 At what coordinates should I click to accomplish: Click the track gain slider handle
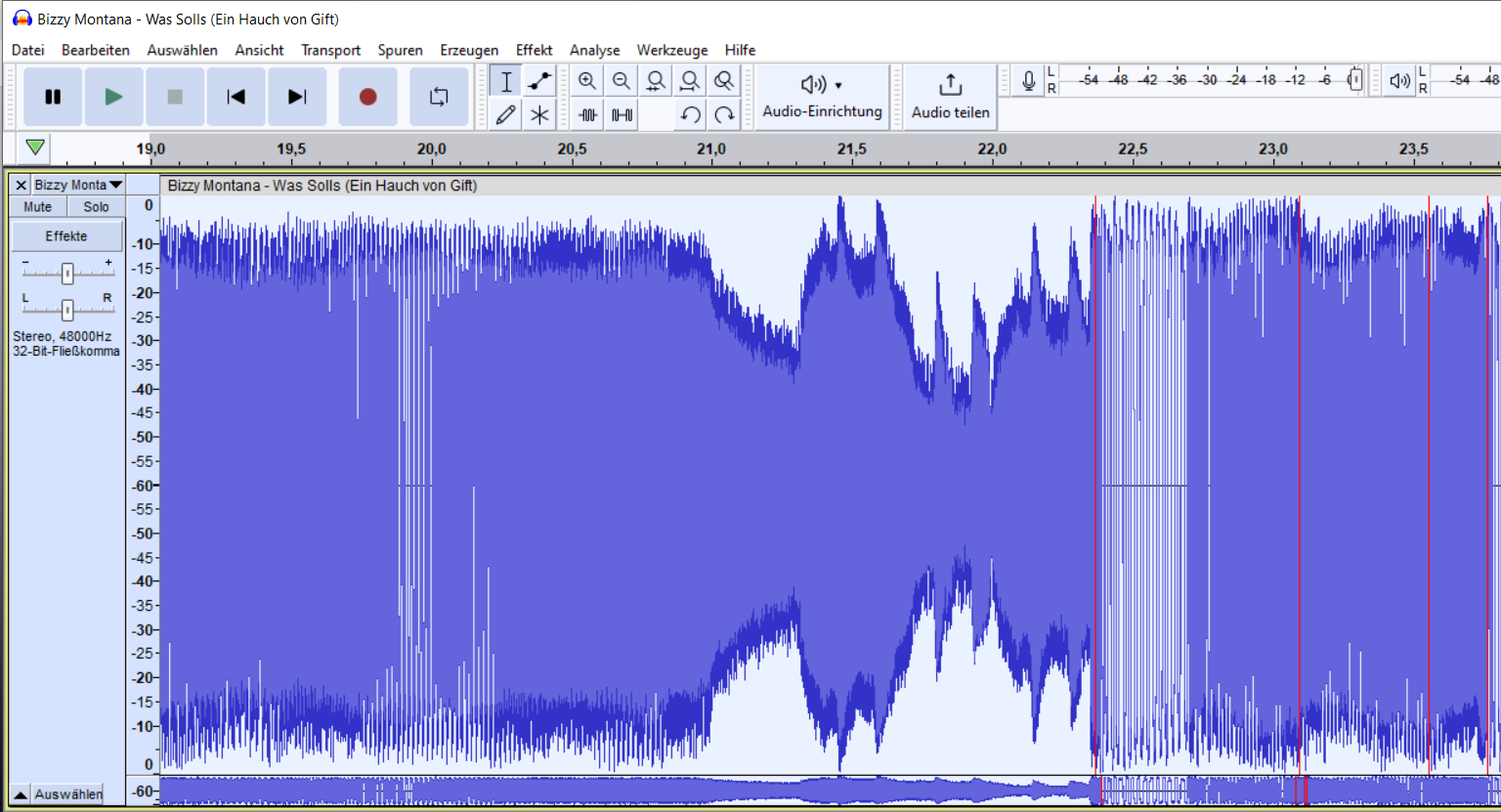(x=67, y=274)
